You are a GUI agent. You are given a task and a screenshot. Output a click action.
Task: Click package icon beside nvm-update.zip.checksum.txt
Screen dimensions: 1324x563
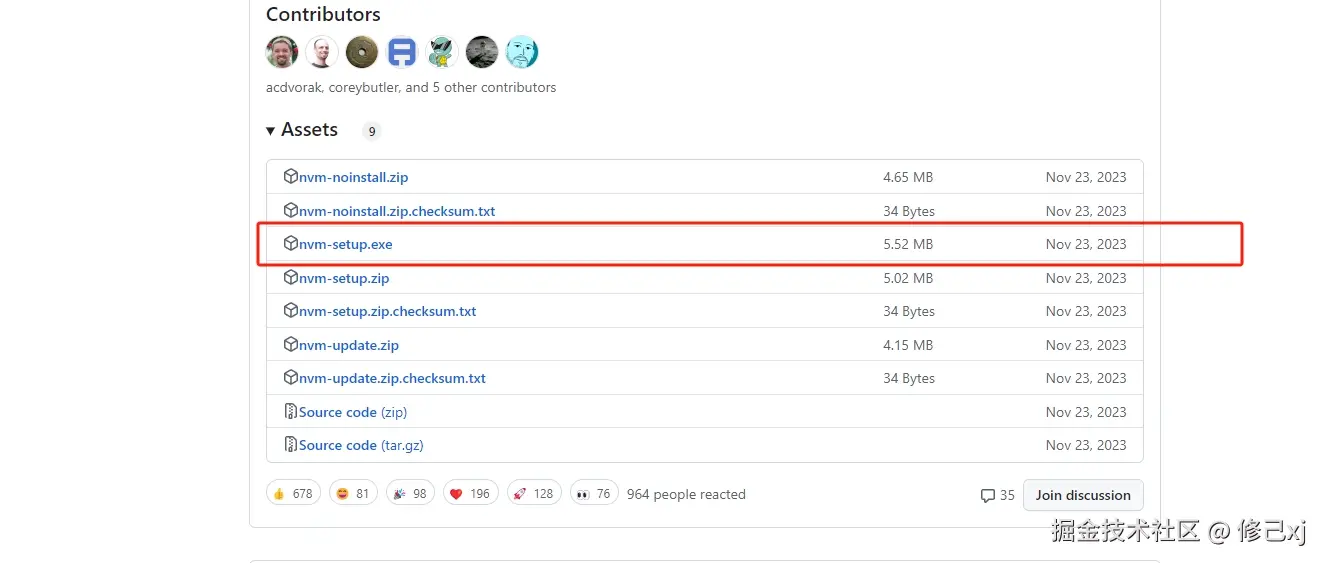[290, 377]
